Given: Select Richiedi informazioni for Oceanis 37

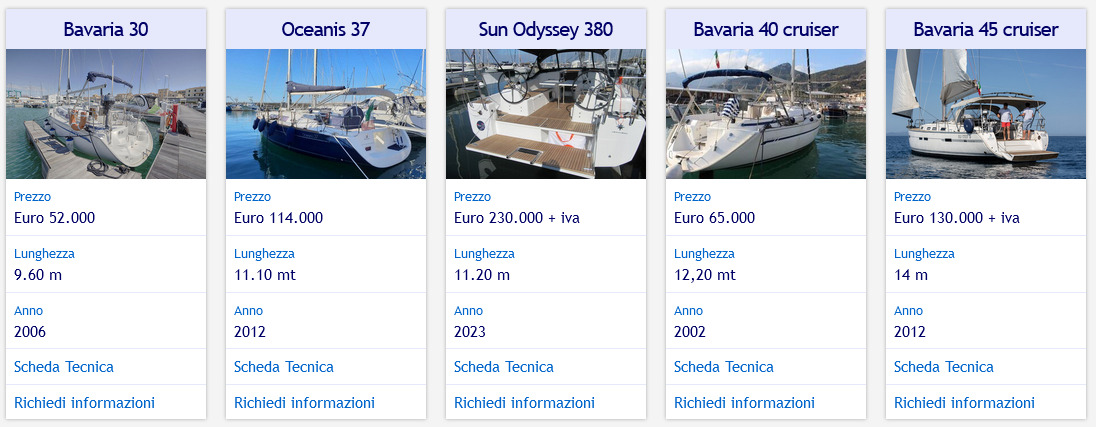Looking at the screenshot, I should (x=305, y=403).
